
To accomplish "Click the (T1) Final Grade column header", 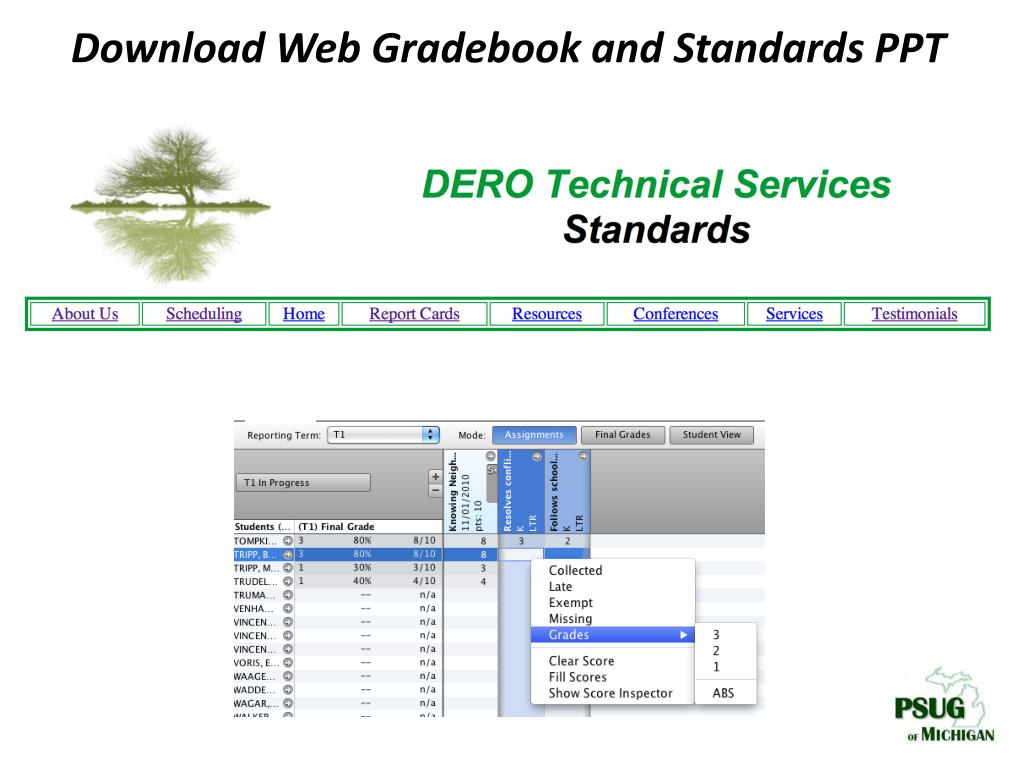I will coord(369,526).
